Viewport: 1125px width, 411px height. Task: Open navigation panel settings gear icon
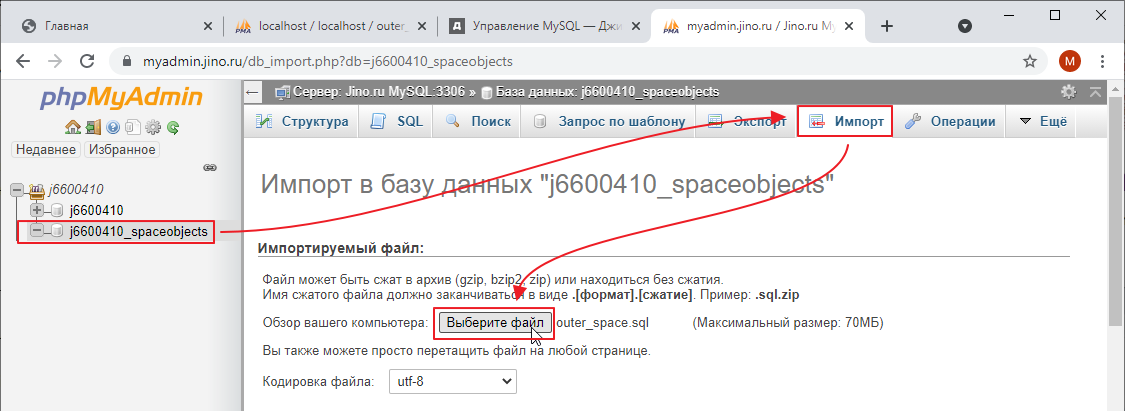(x=153, y=127)
